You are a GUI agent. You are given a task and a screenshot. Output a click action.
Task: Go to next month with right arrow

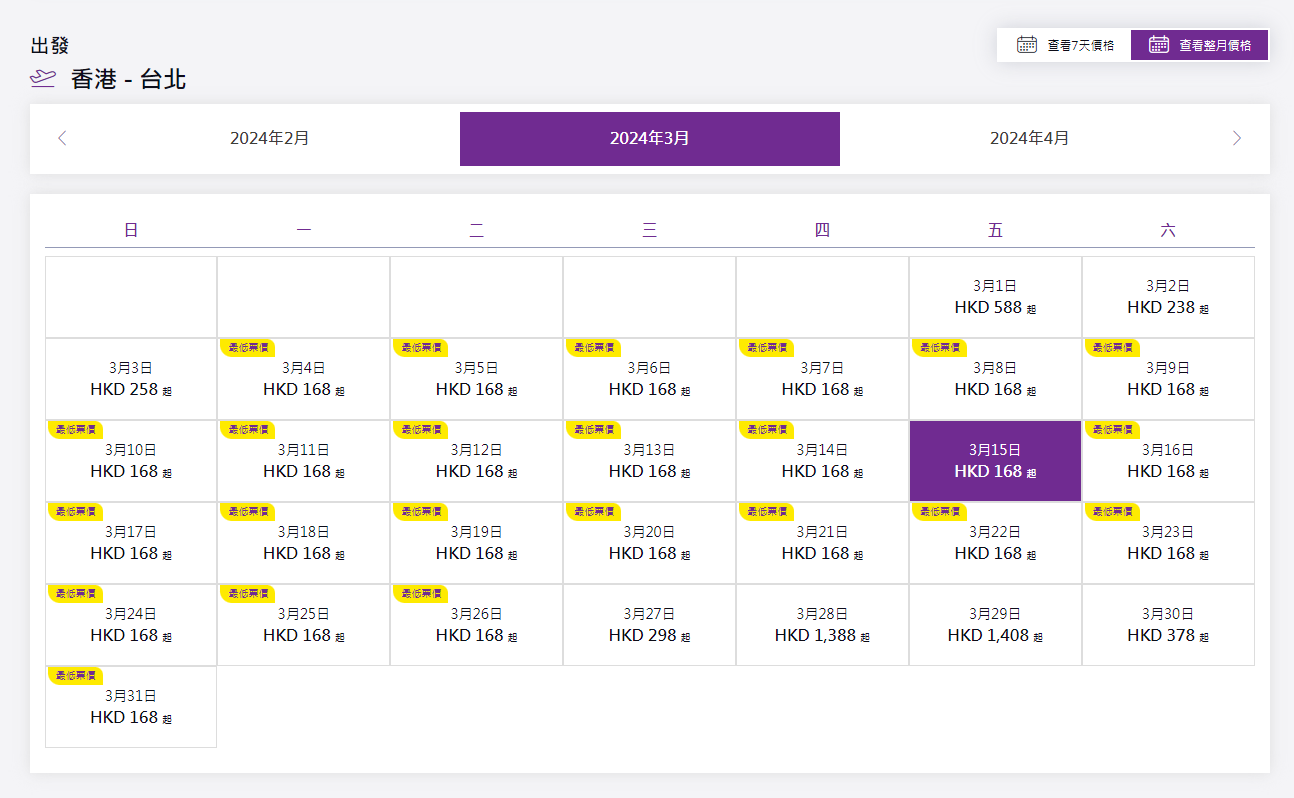point(1237,138)
